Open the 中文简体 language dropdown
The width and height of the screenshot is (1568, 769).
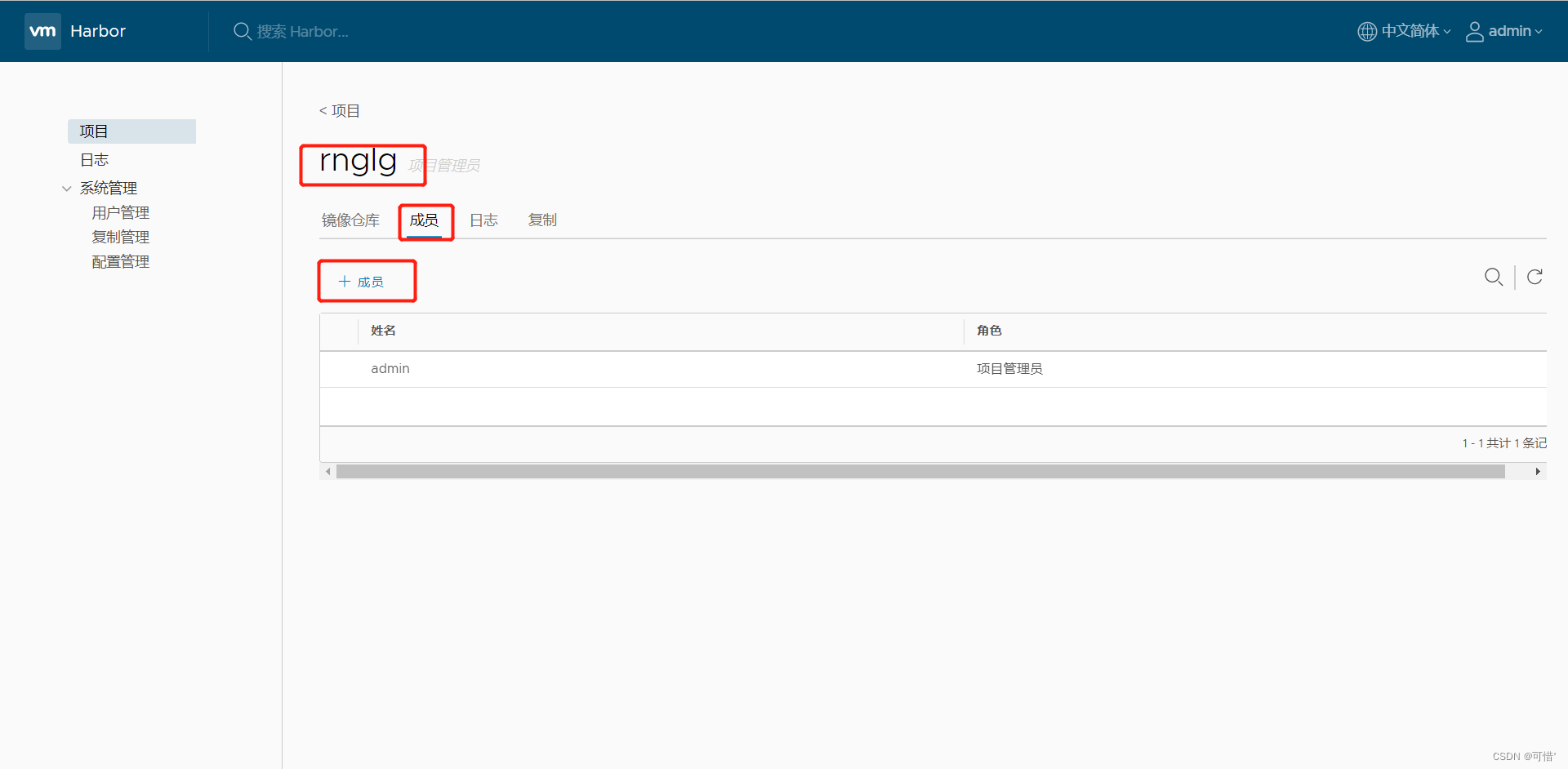tap(1415, 31)
